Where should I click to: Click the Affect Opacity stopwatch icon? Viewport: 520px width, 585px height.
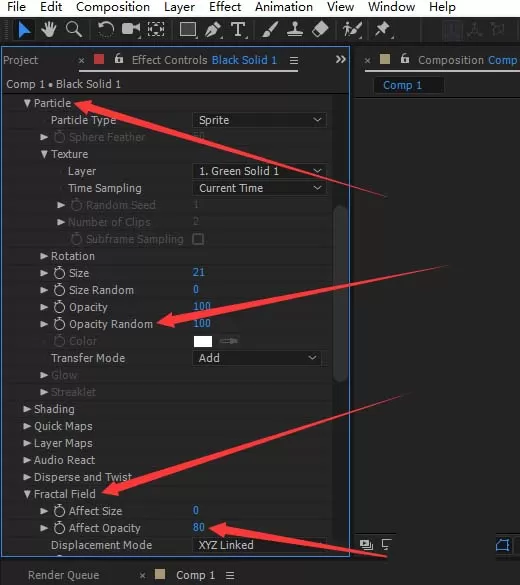point(59,528)
